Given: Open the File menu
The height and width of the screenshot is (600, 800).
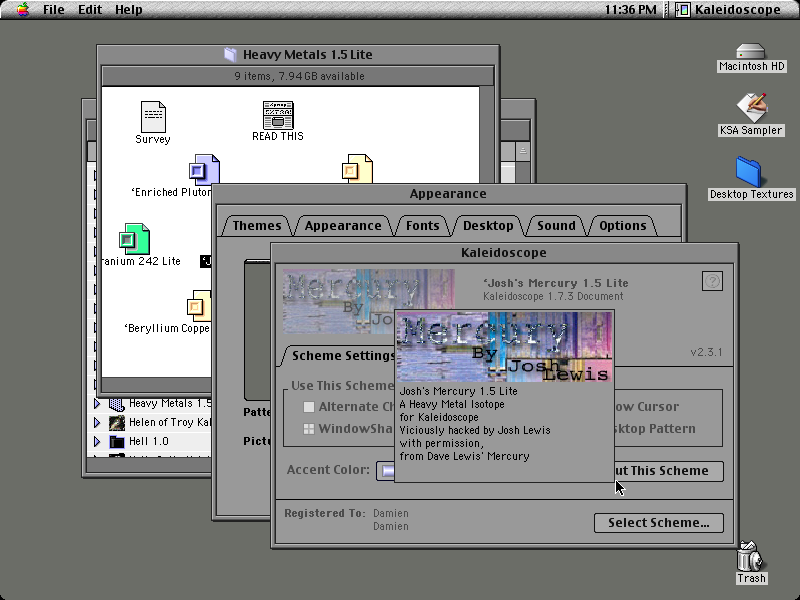Looking at the screenshot, I should 54,9.
